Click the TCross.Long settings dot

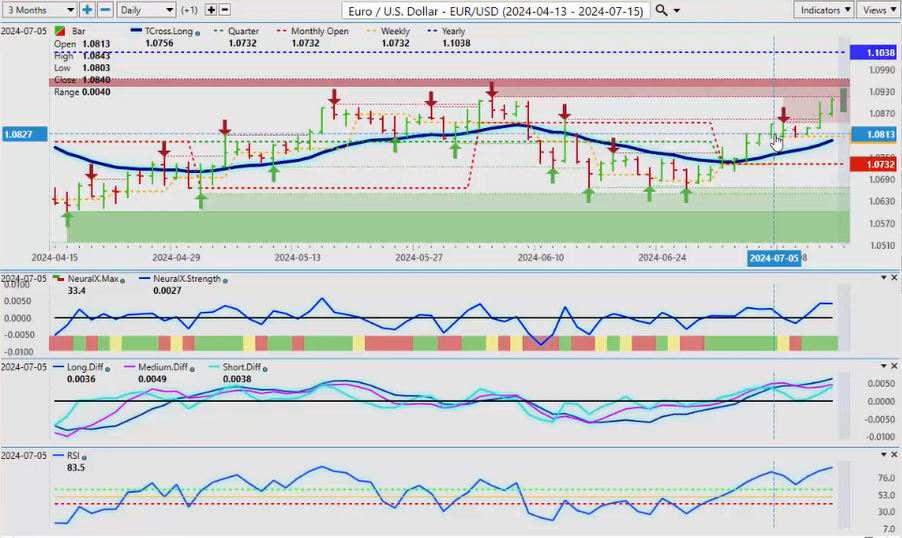coord(197,33)
